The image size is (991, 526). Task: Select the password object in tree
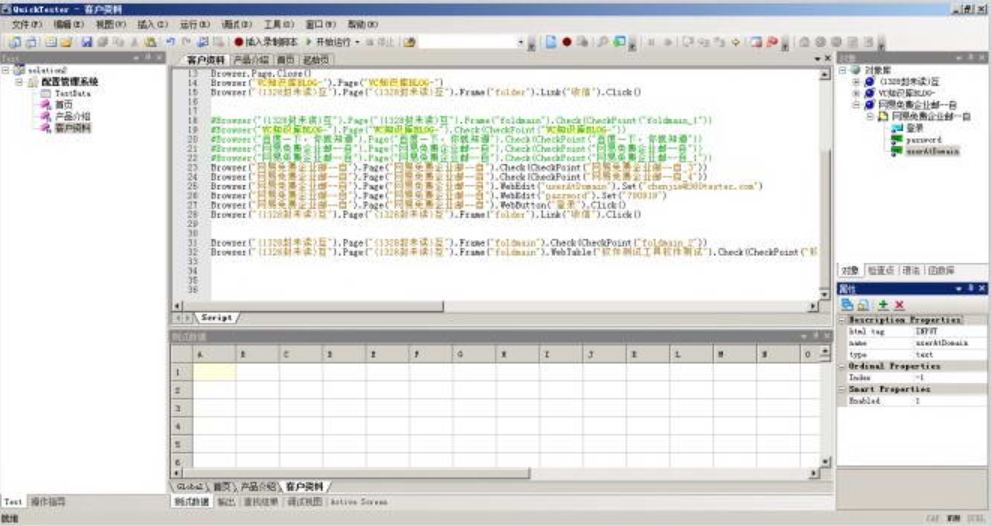coord(923,140)
